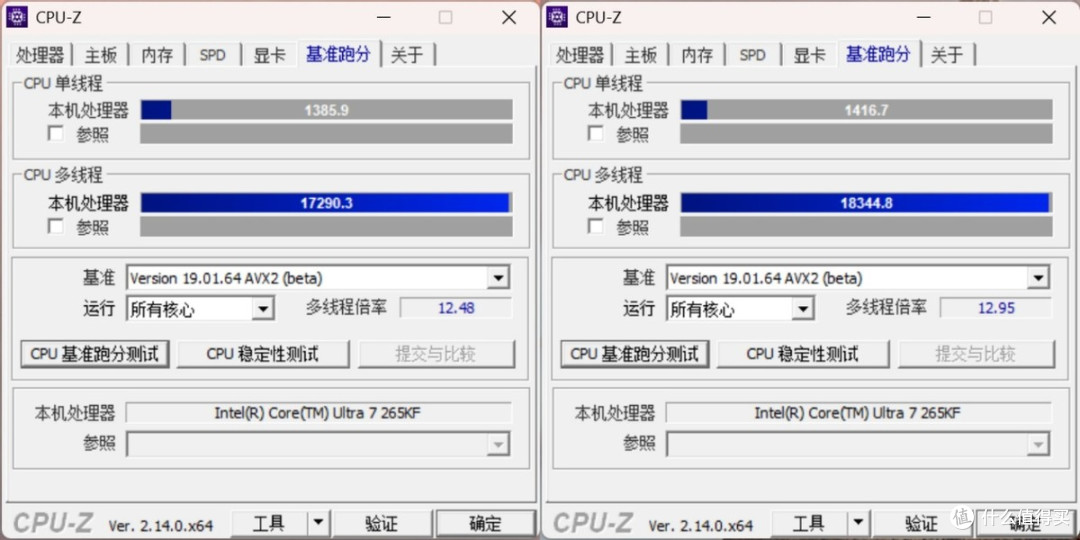Enable multi-thread 参照 checkbox in right window
1080x540 pixels.
(x=596, y=226)
